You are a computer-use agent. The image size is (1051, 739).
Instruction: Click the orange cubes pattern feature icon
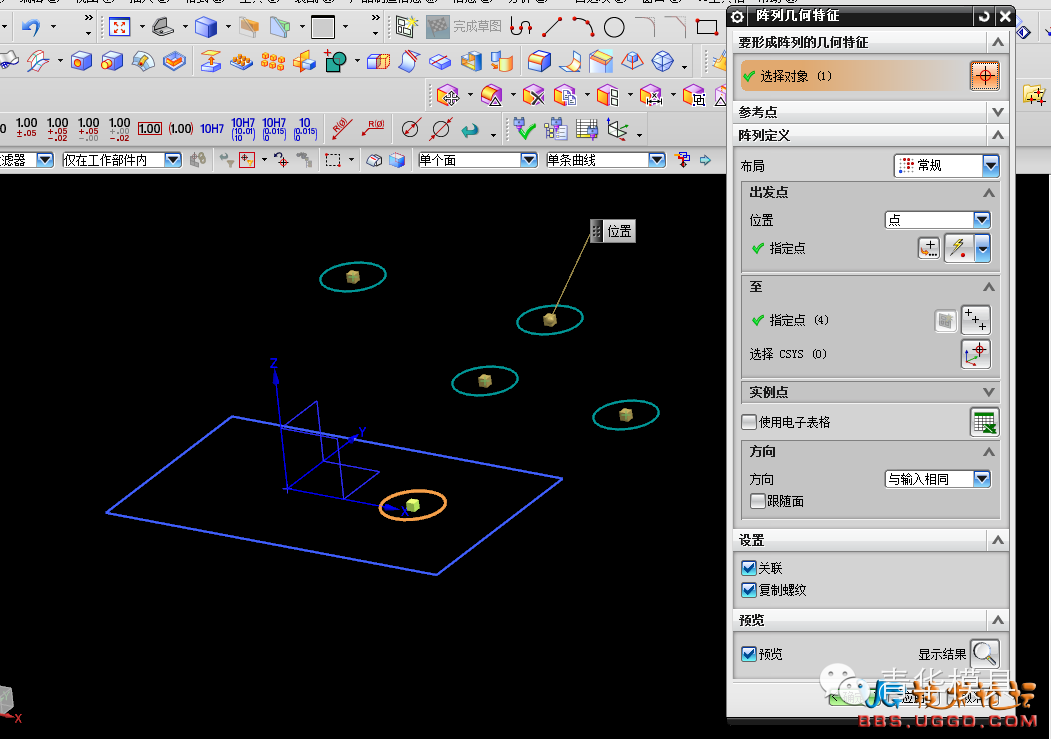(273, 62)
